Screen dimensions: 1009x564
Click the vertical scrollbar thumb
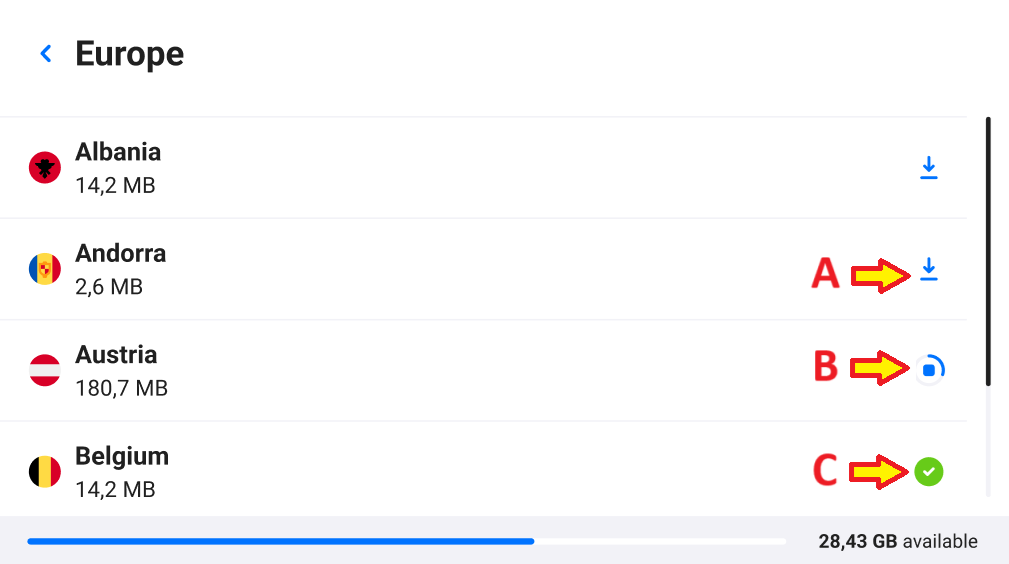coord(988,251)
